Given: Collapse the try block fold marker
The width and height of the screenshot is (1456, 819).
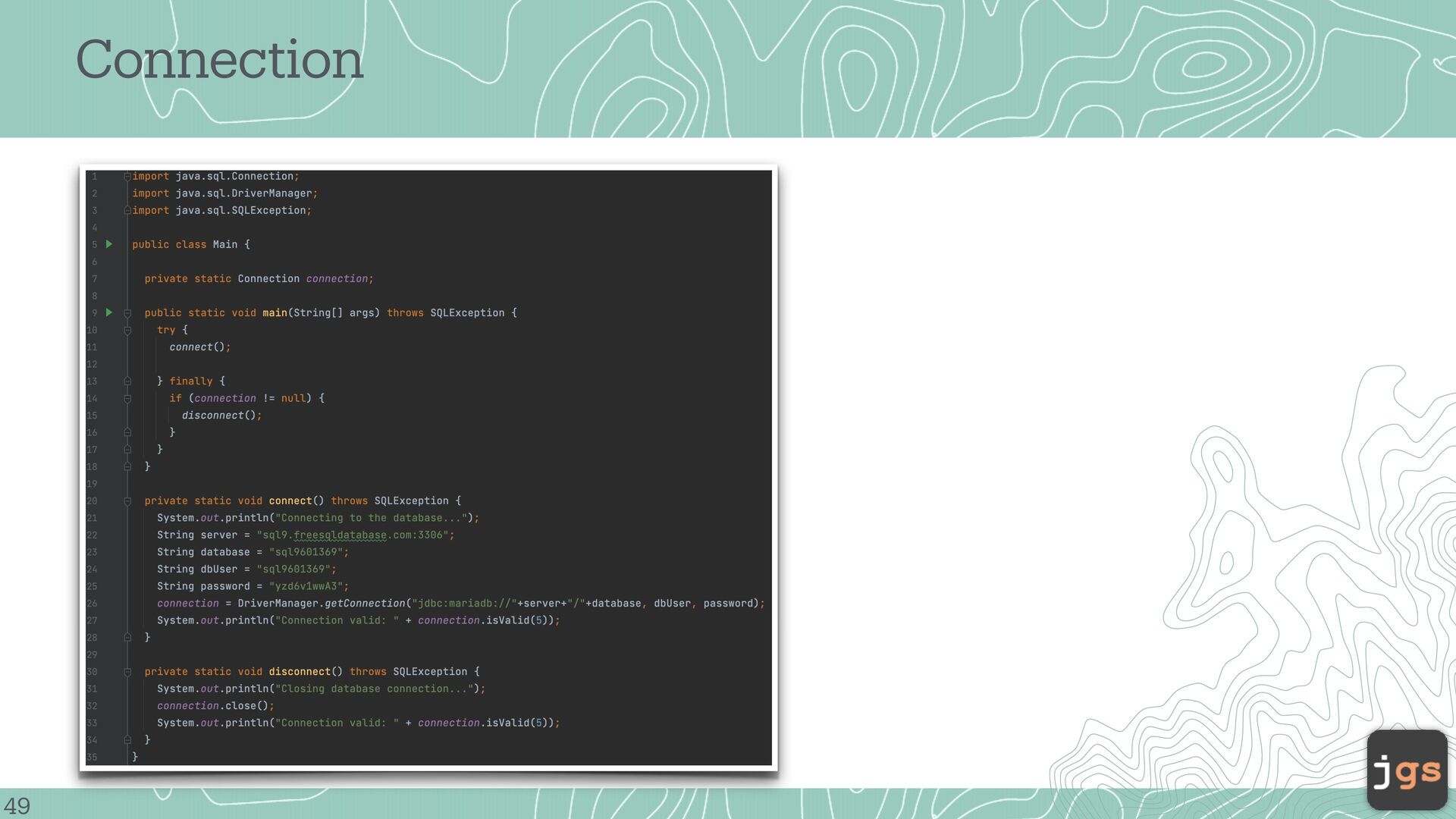Looking at the screenshot, I should click(x=127, y=331).
